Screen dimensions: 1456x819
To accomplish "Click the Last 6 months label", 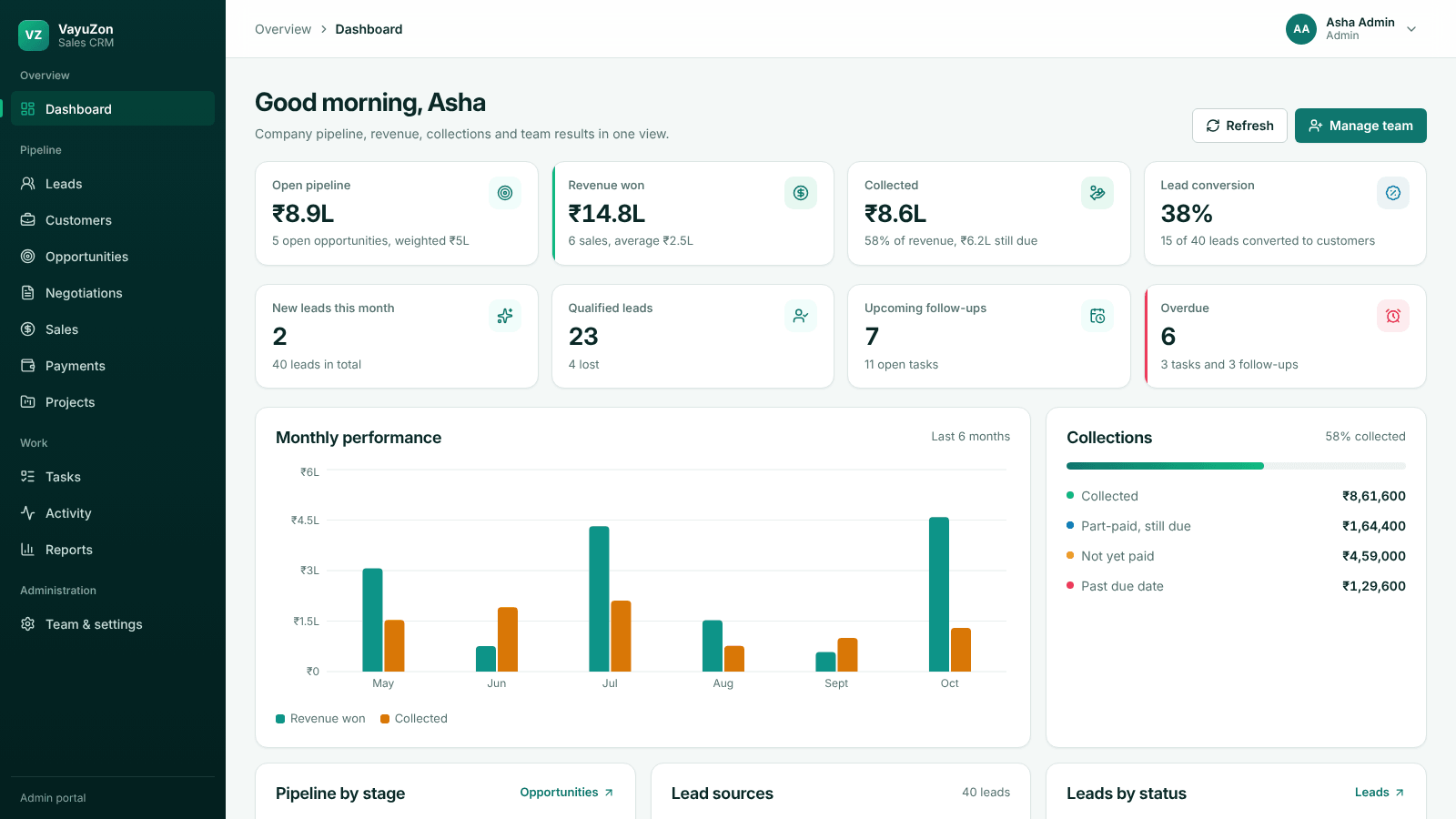I will 970,437.
